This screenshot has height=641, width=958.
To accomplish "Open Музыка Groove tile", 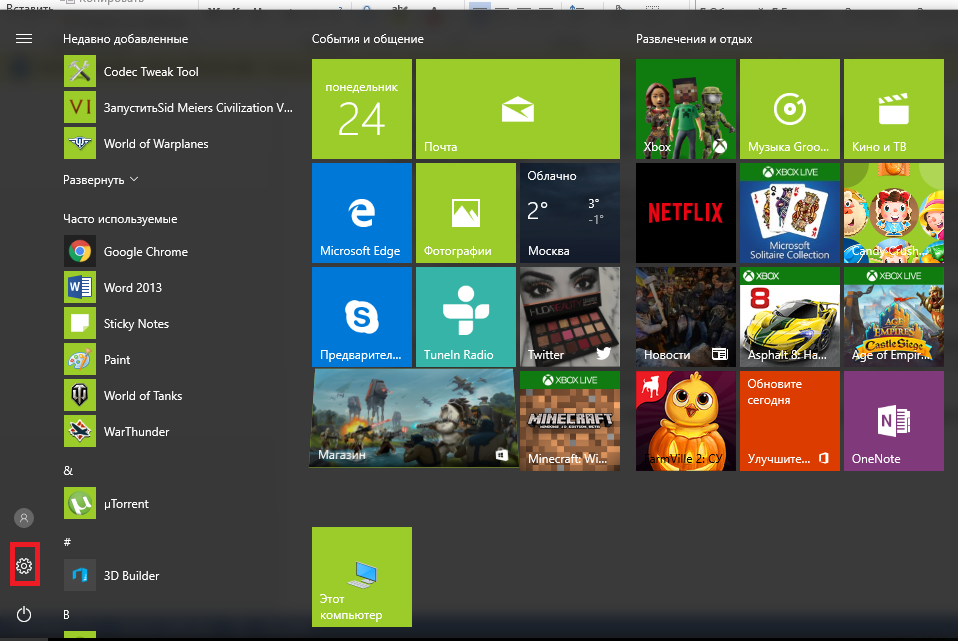I will pos(789,109).
